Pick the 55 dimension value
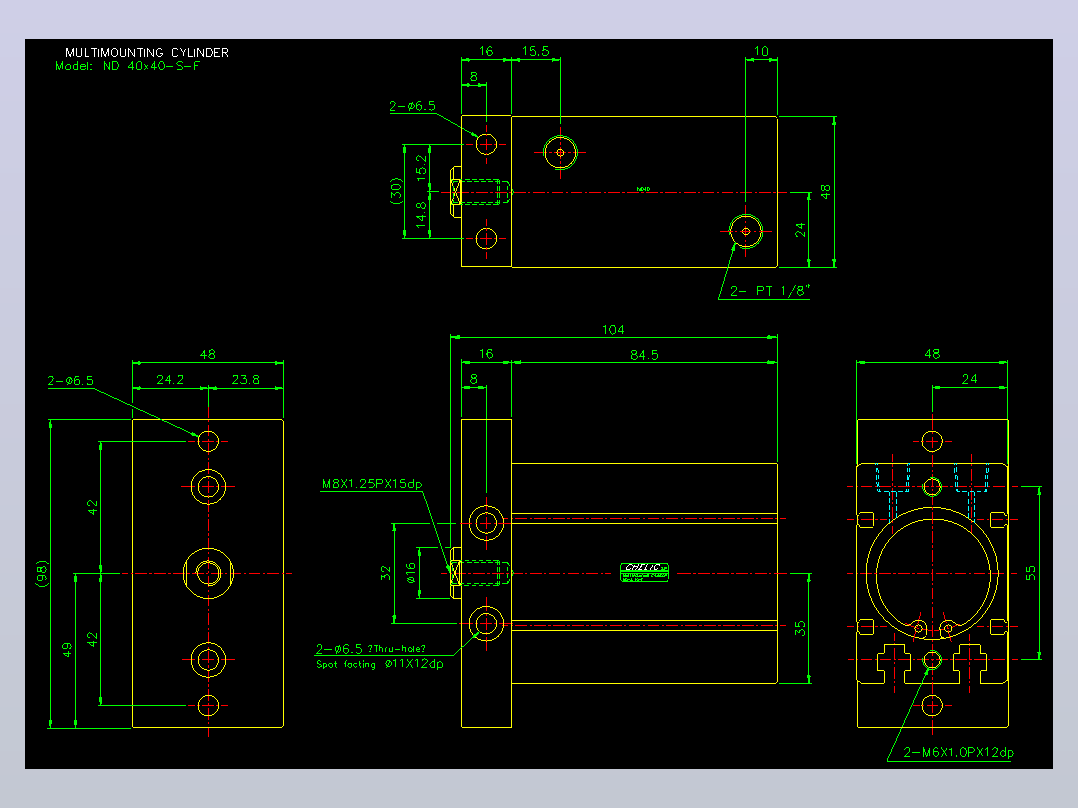Viewport: 1078px width, 808px height. (x=1031, y=573)
